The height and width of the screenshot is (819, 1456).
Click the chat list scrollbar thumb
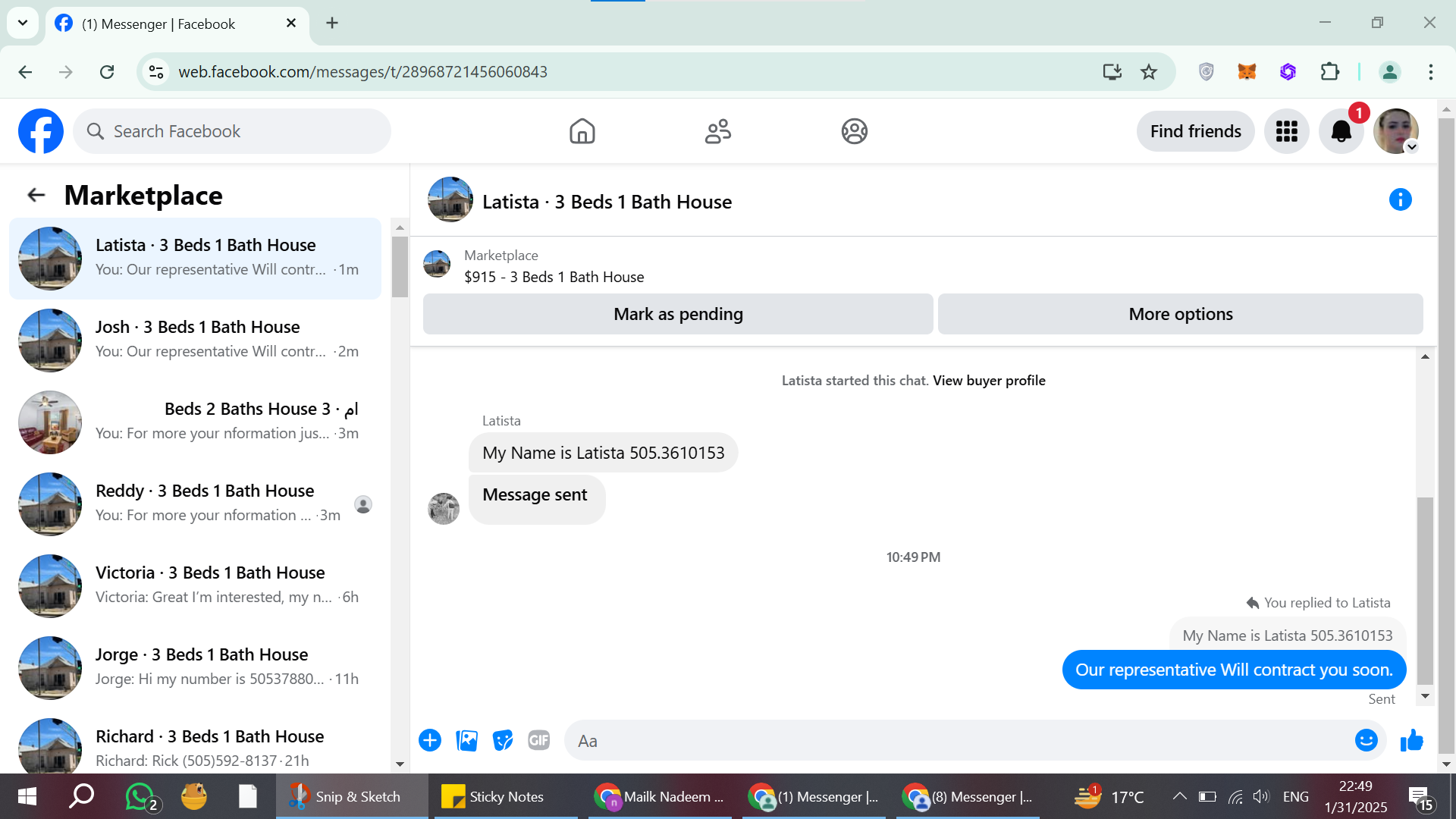click(400, 266)
